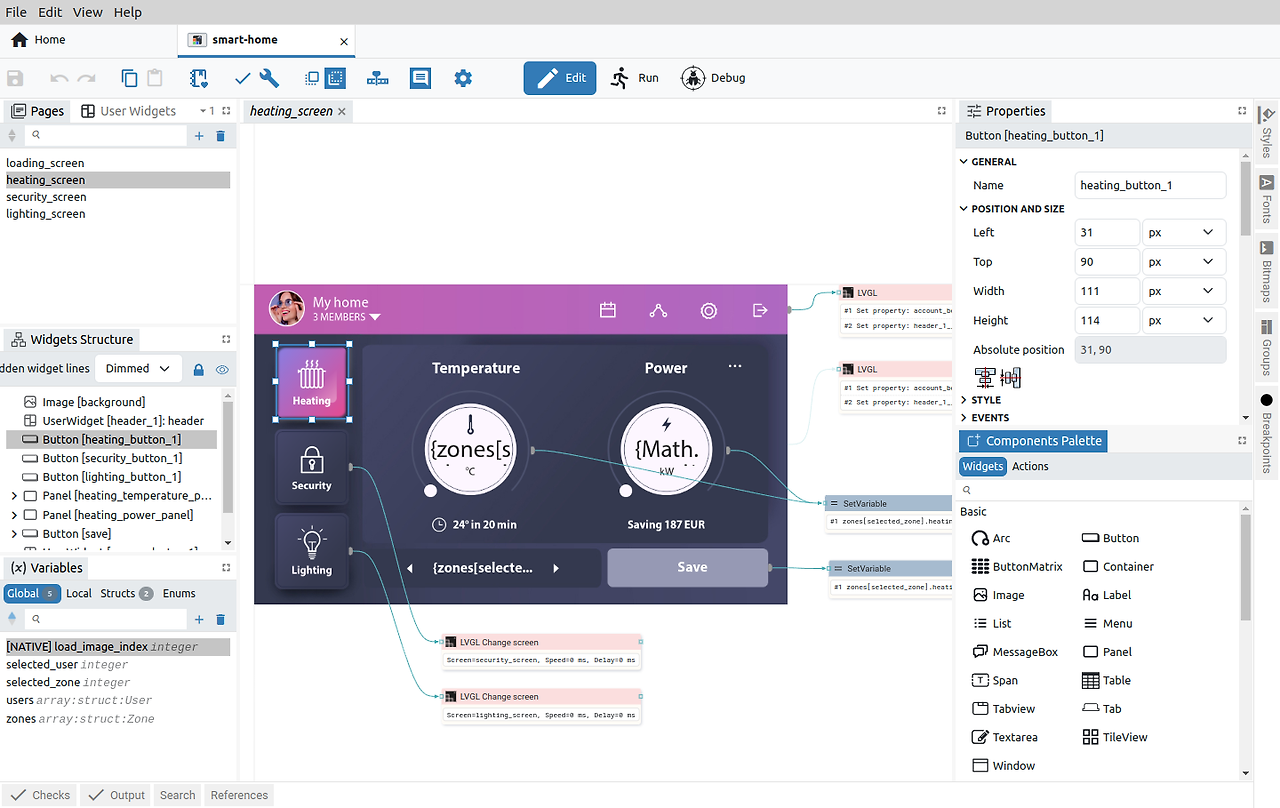
Task: Click the sitemap hierarchy toolbar icon
Action: (x=378, y=78)
